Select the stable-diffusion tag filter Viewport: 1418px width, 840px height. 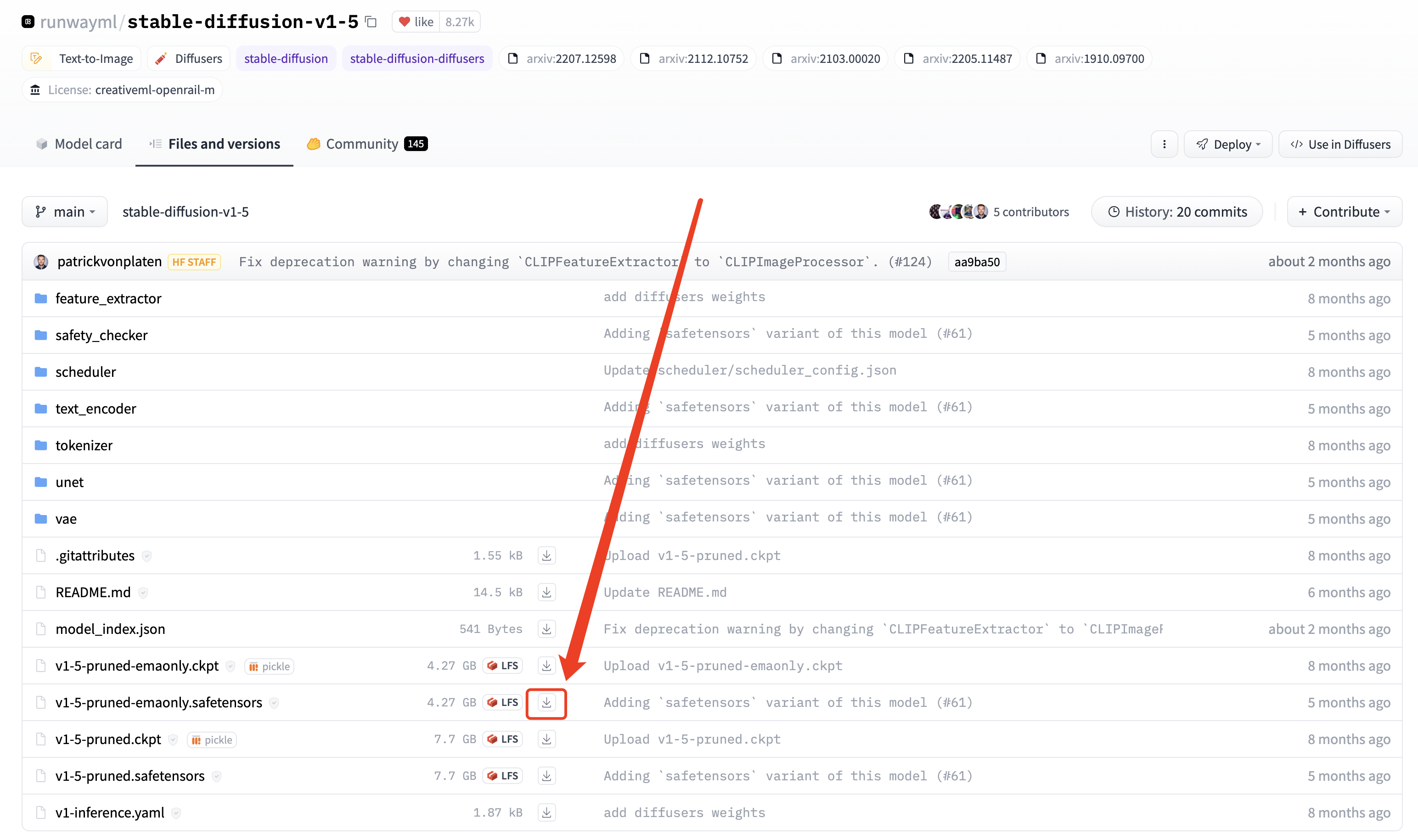pyautogui.click(x=285, y=58)
